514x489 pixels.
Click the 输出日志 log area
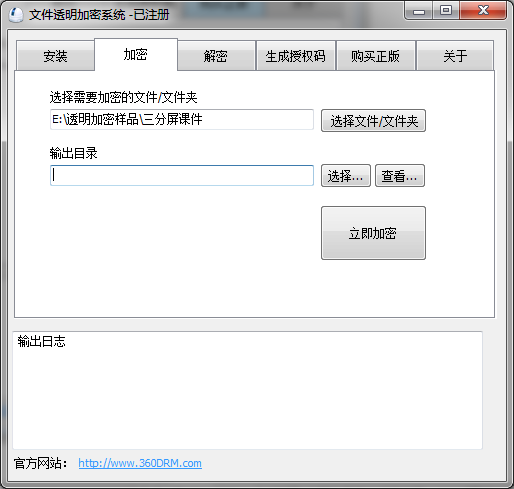pyautogui.click(x=247, y=390)
